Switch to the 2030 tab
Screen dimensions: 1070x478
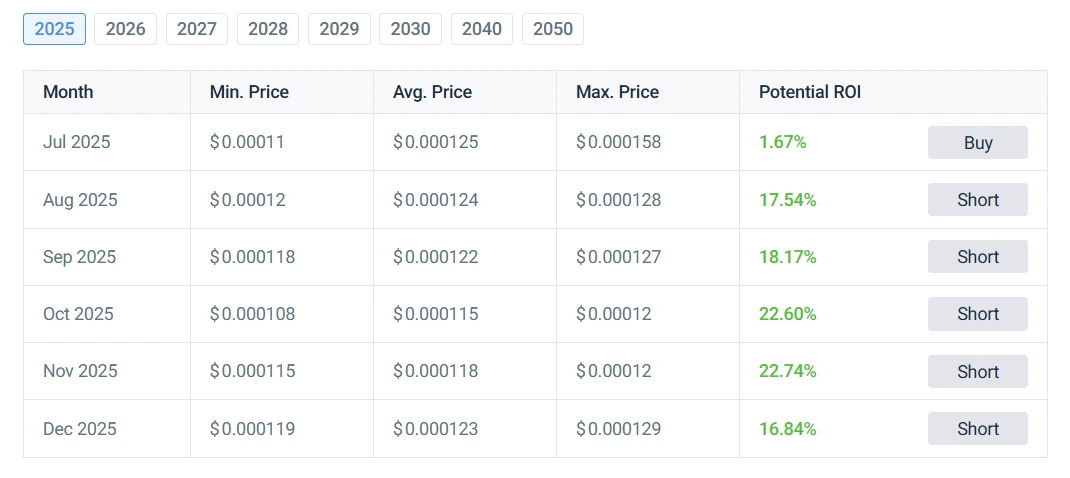[x=410, y=29]
